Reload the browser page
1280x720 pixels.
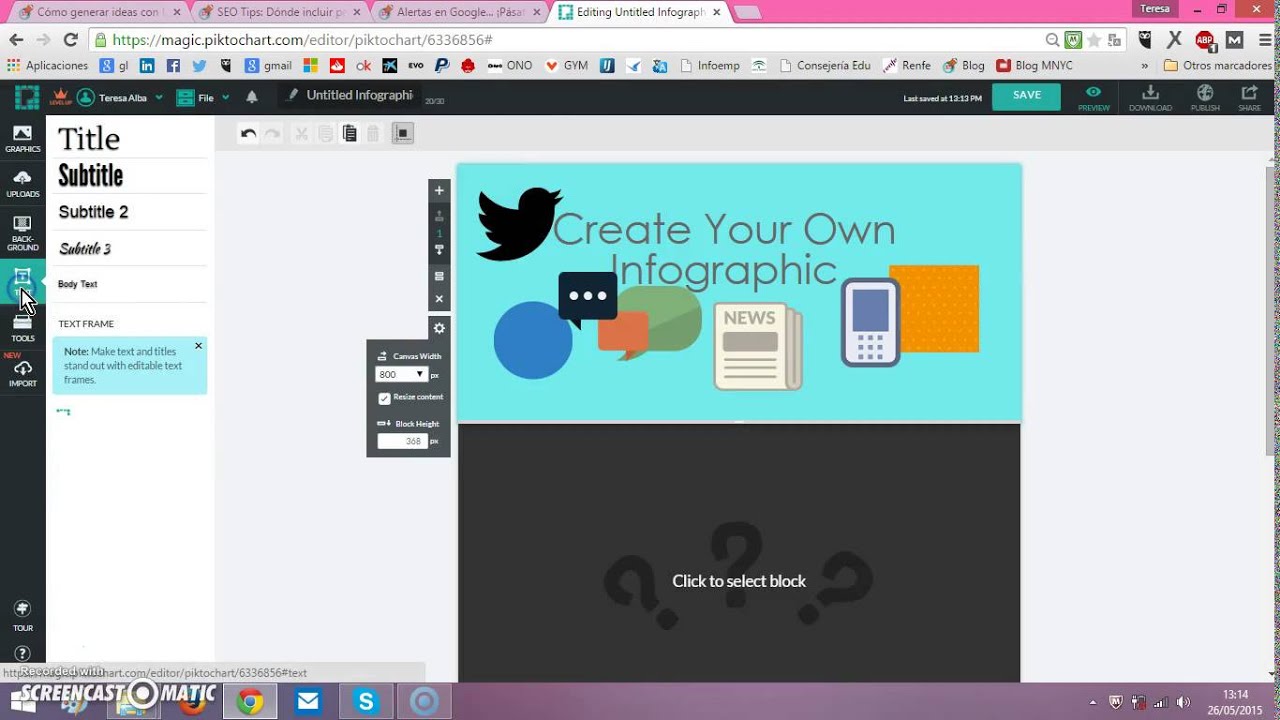click(70, 40)
